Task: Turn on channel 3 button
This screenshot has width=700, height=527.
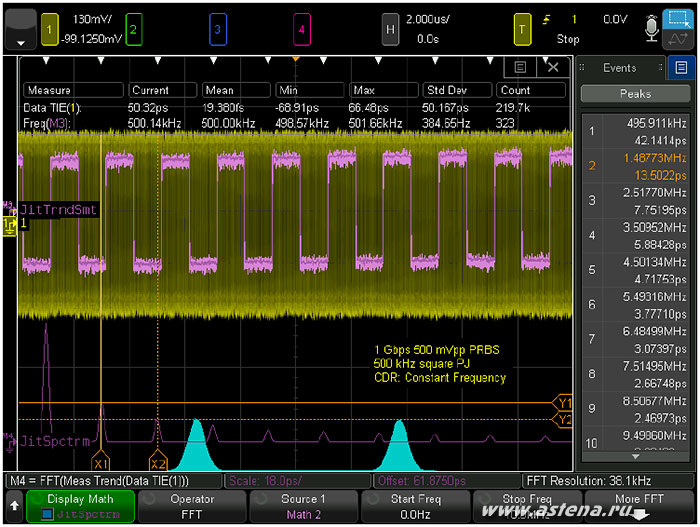Action: coord(217,29)
